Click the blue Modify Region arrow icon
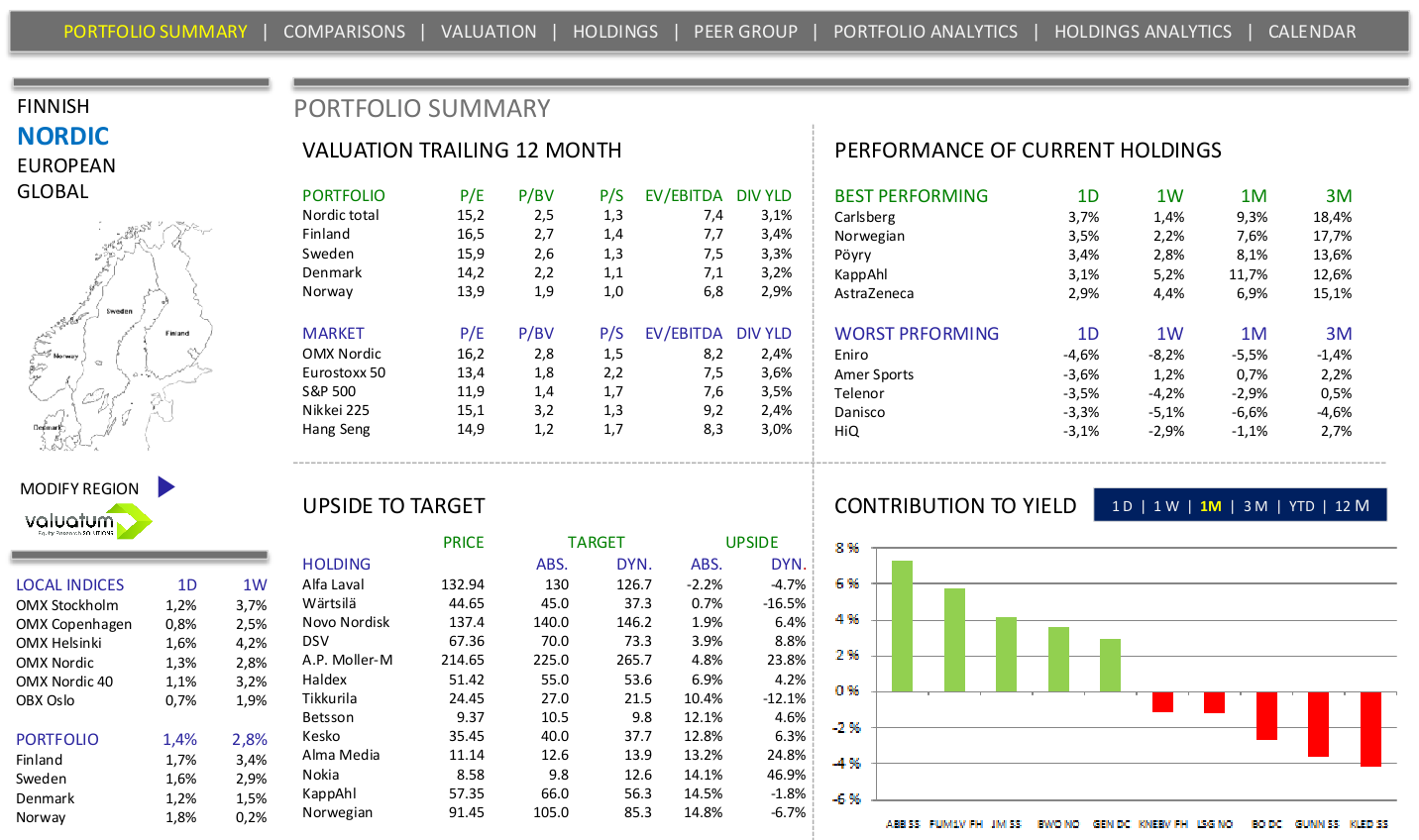 tap(166, 487)
